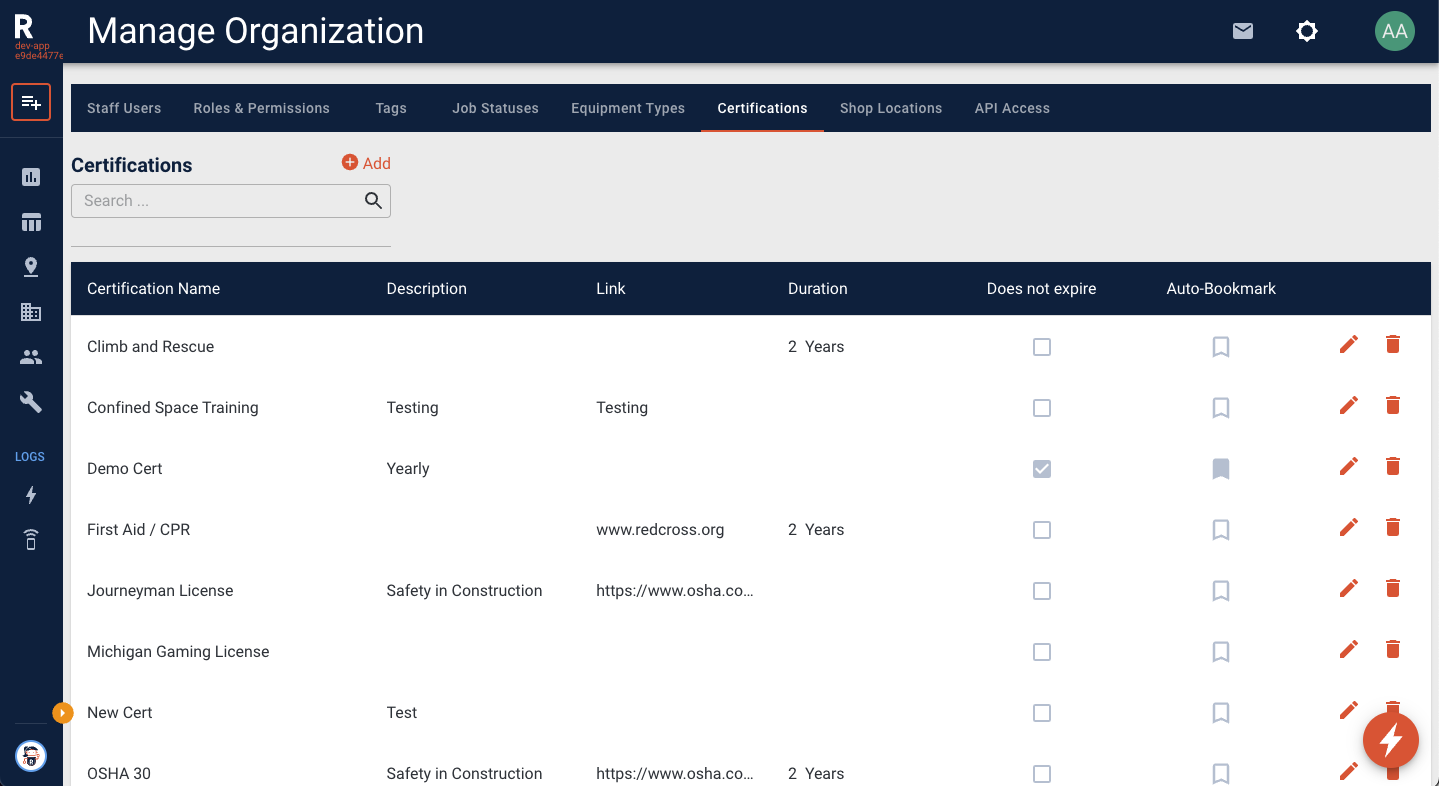Disable Auto-Bookmark for Demo Cert
Image resolution: width=1439 pixels, height=786 pixels.
coord(1221,469)
